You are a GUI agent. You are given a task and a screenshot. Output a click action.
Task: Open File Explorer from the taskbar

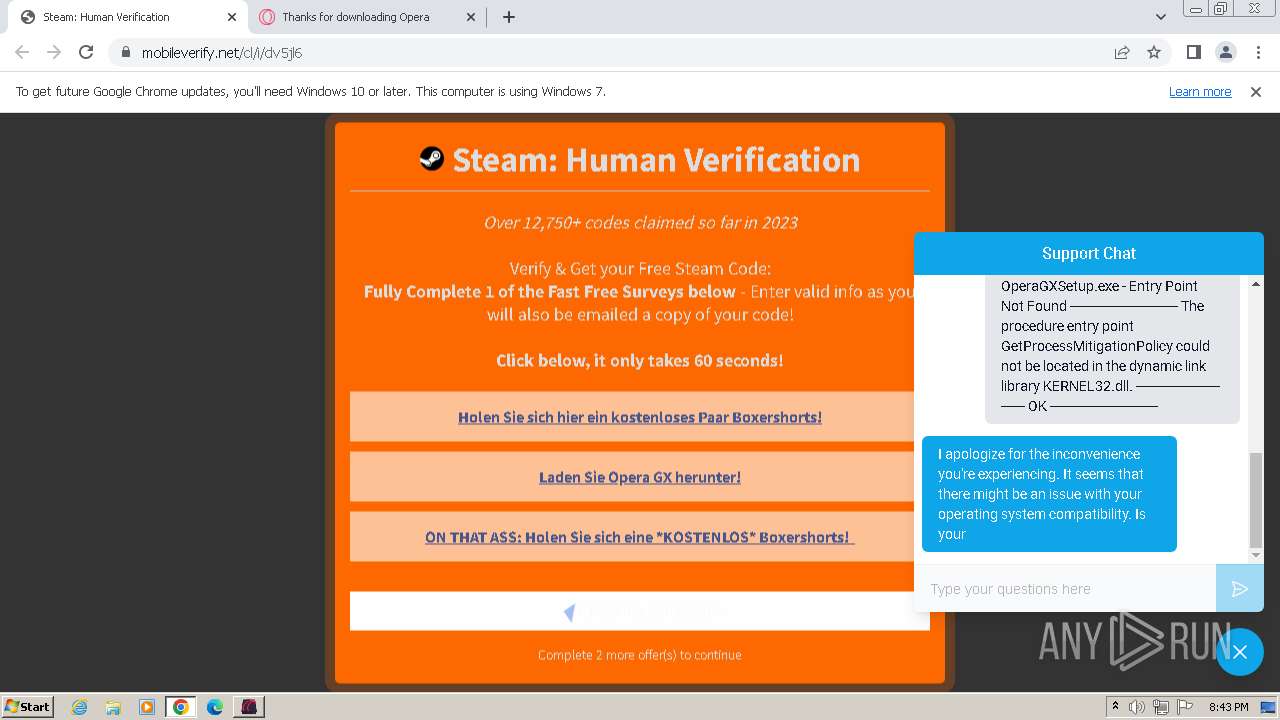pos(113,706)
